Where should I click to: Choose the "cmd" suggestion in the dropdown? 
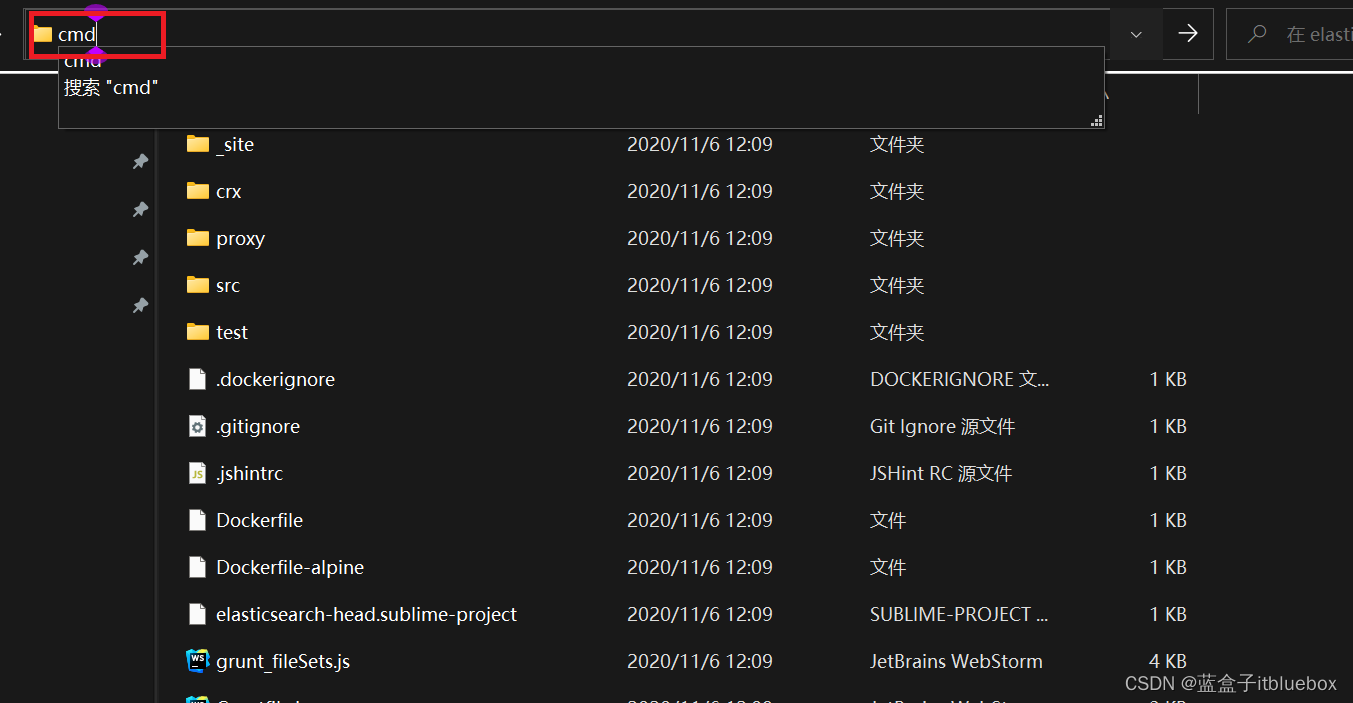click(84, 63)
